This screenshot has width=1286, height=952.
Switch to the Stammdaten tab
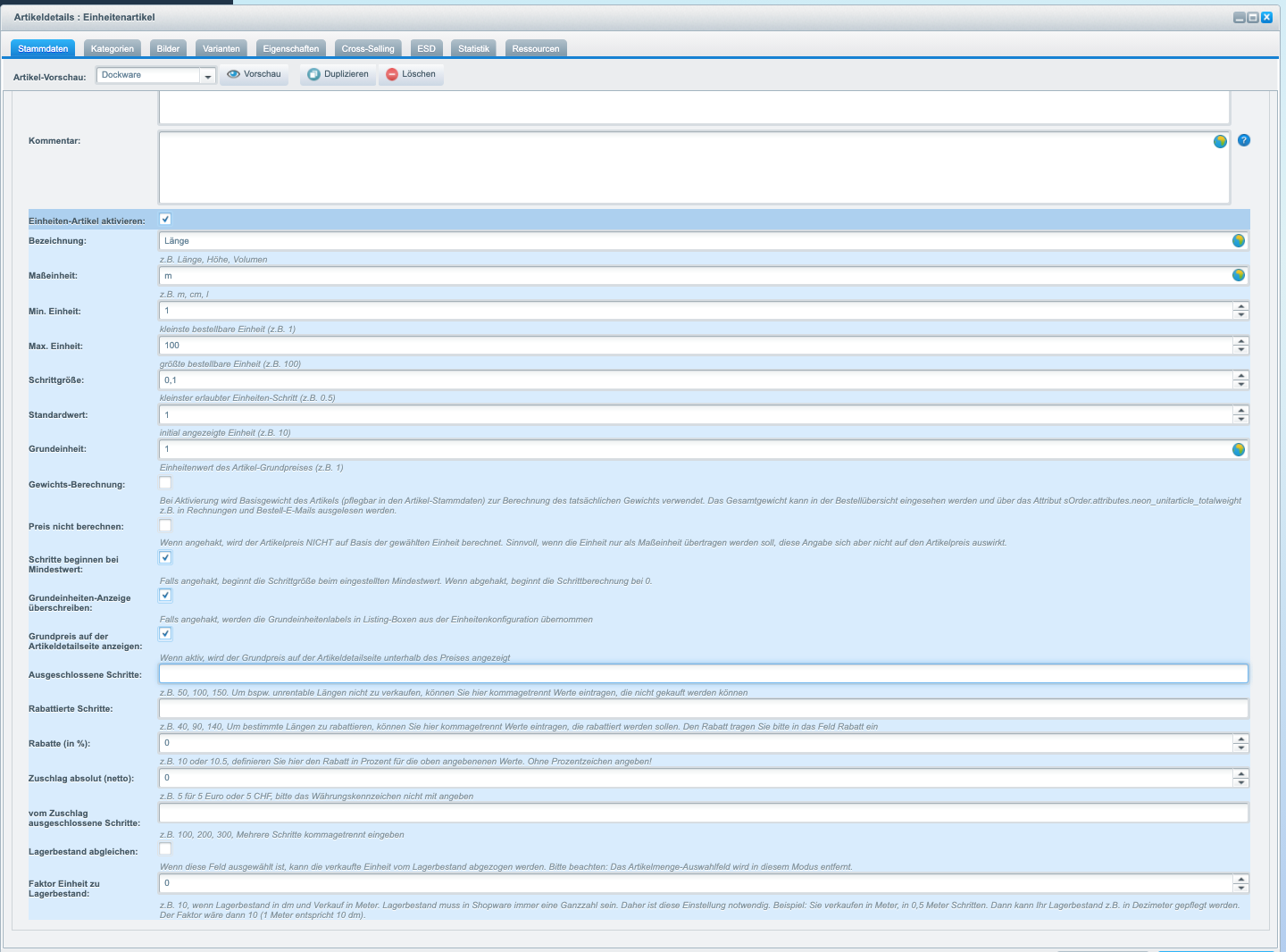point(43,48)
